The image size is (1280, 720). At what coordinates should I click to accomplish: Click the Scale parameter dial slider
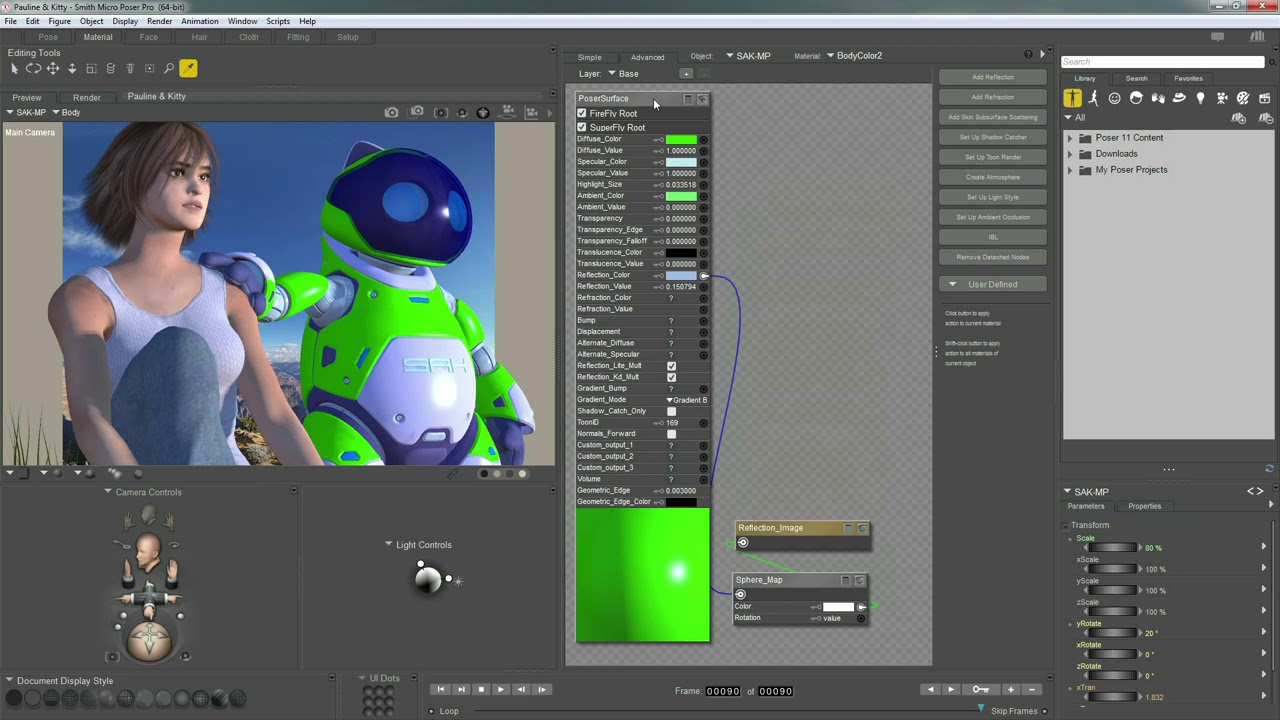[x=1111, y=548]
